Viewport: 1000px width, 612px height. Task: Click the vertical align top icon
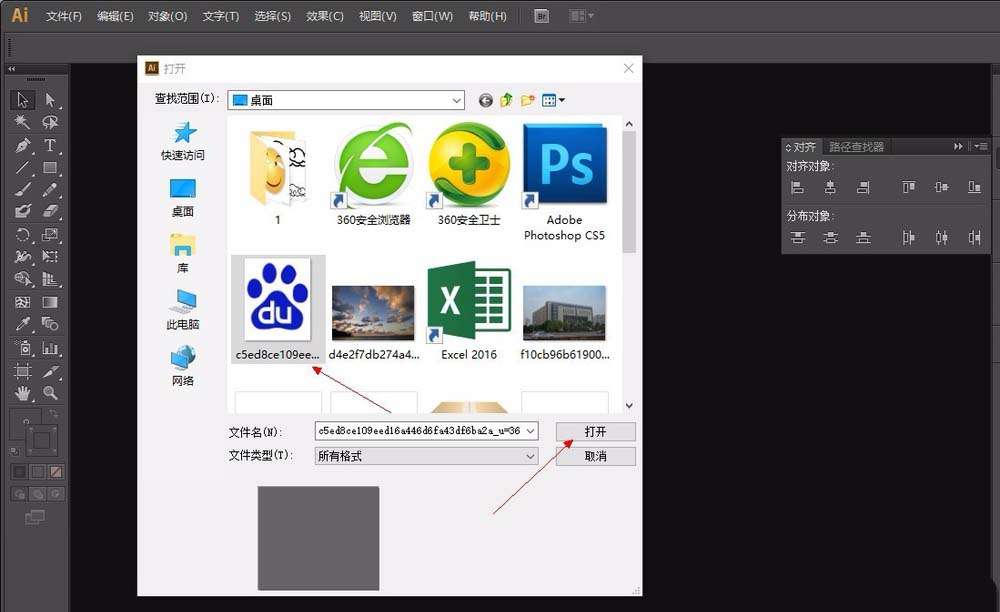point(908,187)
